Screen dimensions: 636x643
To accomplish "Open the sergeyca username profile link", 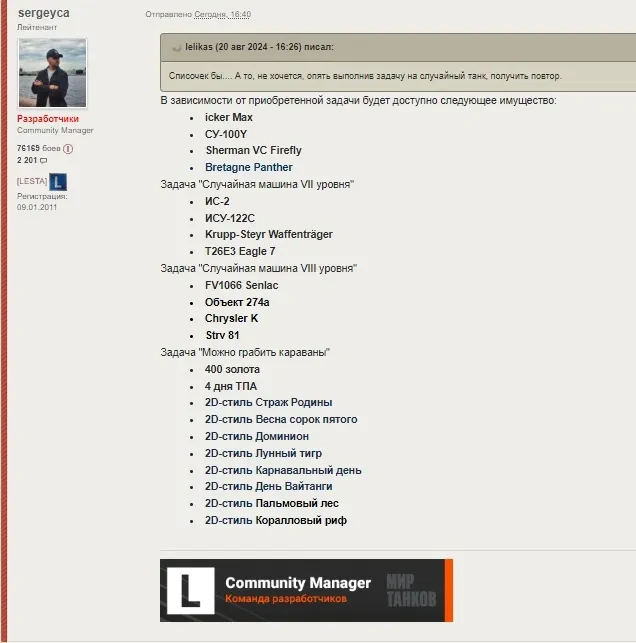I will coord(44,13).
